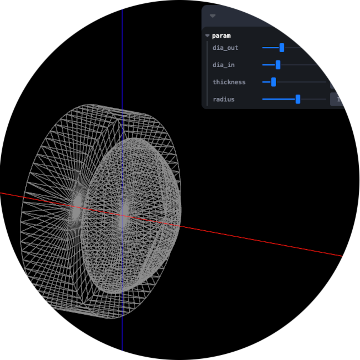Collapse the top panel header arrow
The height and width of the screenshot is (360, 360).
[x=213, y=16]
